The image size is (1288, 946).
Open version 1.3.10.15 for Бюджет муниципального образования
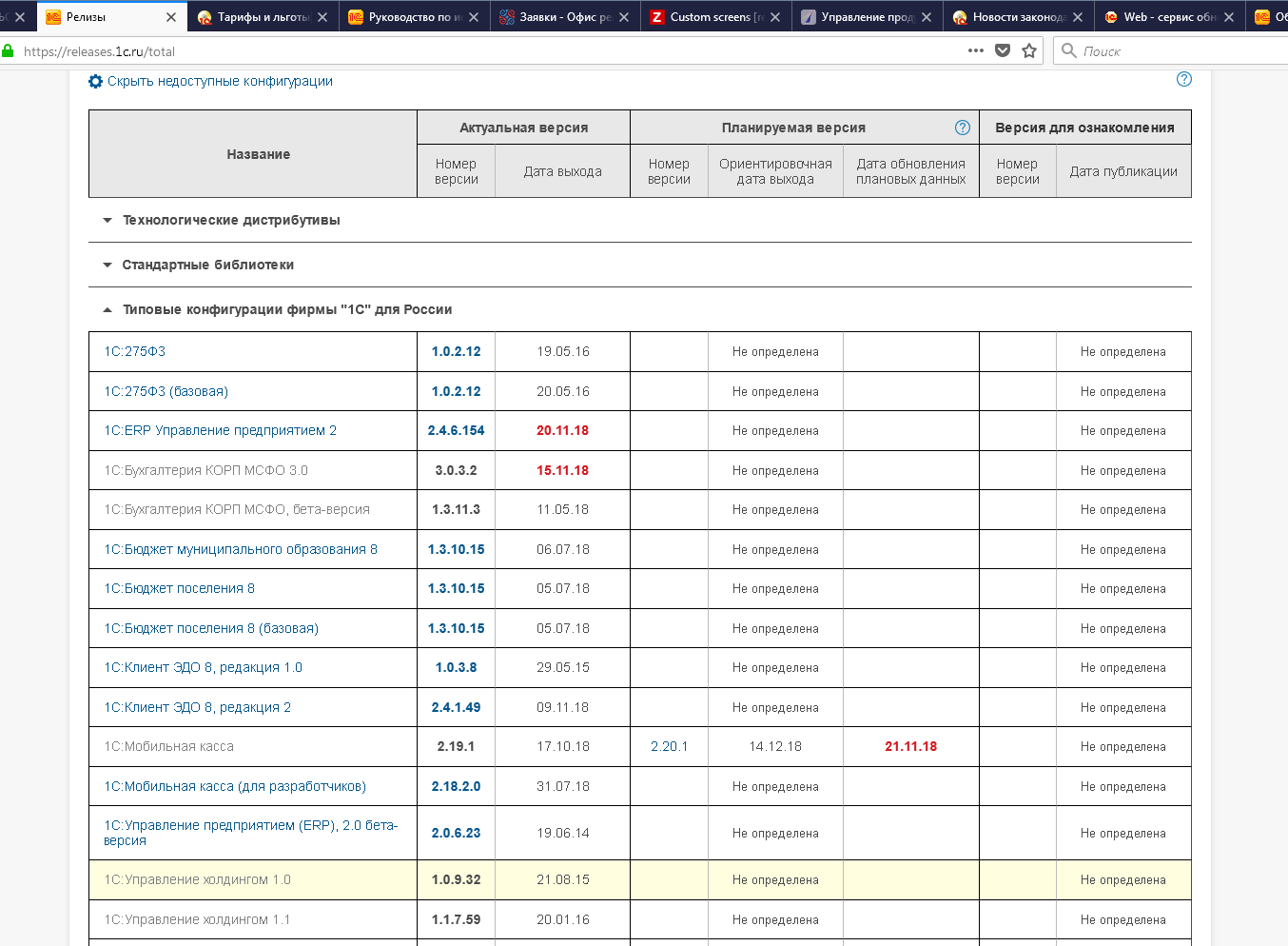click(457, 549)
